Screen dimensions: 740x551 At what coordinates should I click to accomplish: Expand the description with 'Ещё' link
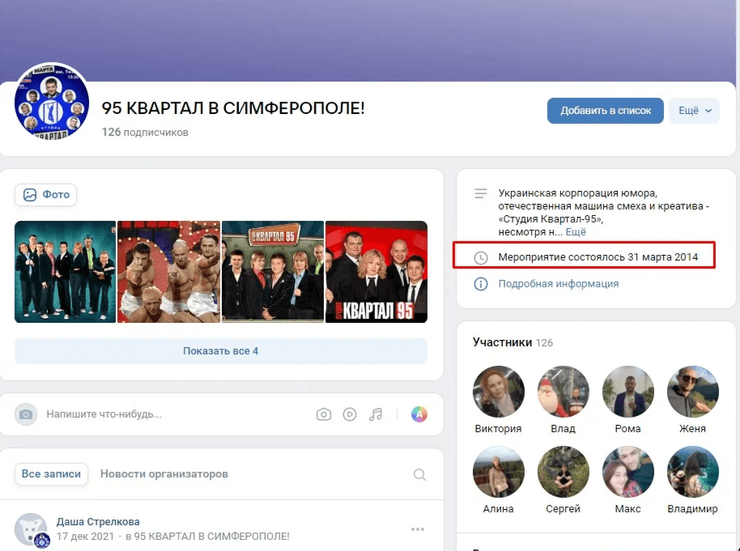pyautogui.click(x=576, y=232)
